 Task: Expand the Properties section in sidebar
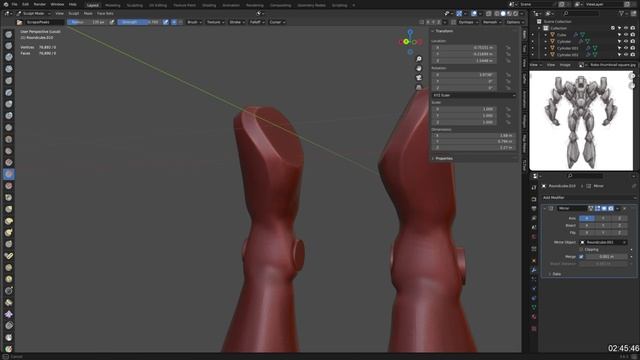(444, 158)
